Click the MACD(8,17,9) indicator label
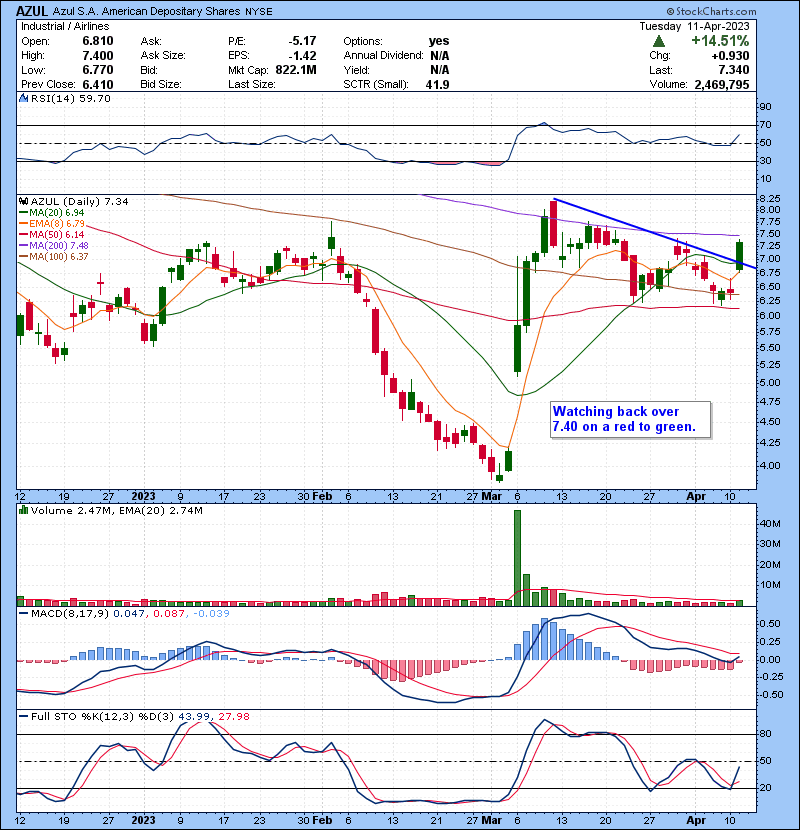Viewport: 800px width, 830px height. coord(69,614)
